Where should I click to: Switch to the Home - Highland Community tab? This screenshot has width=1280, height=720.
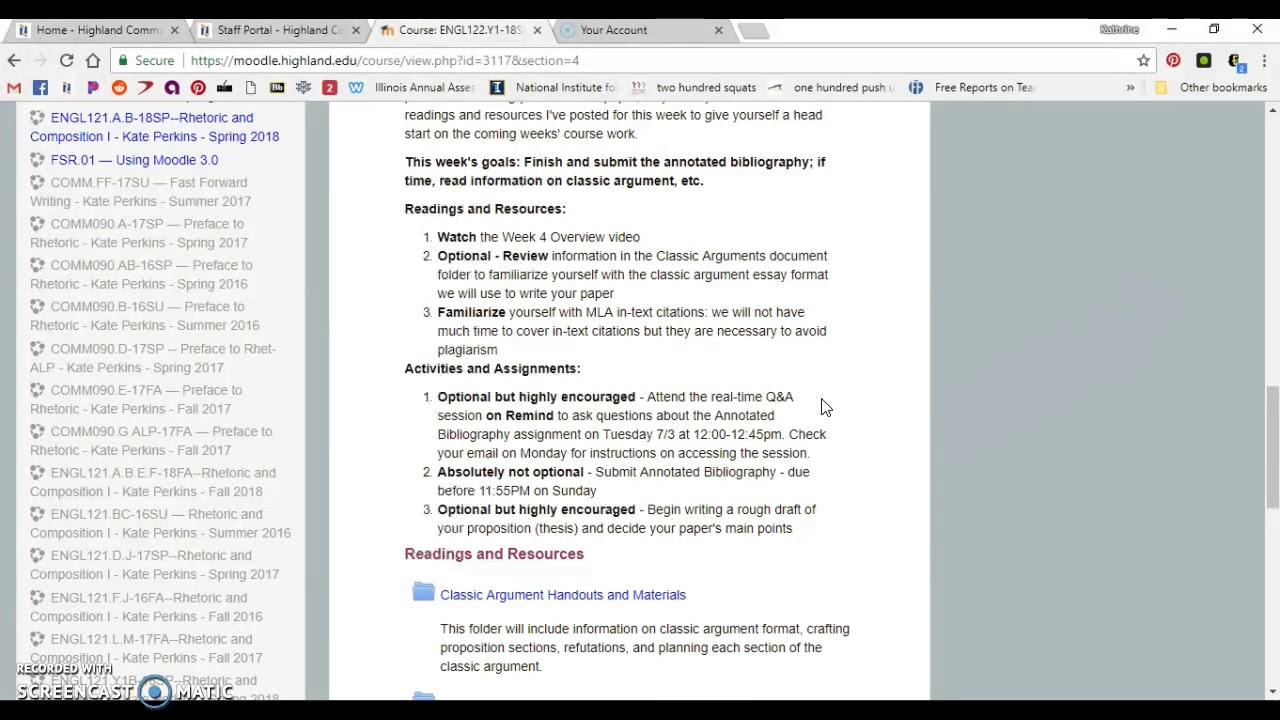[x=98, y=30]
